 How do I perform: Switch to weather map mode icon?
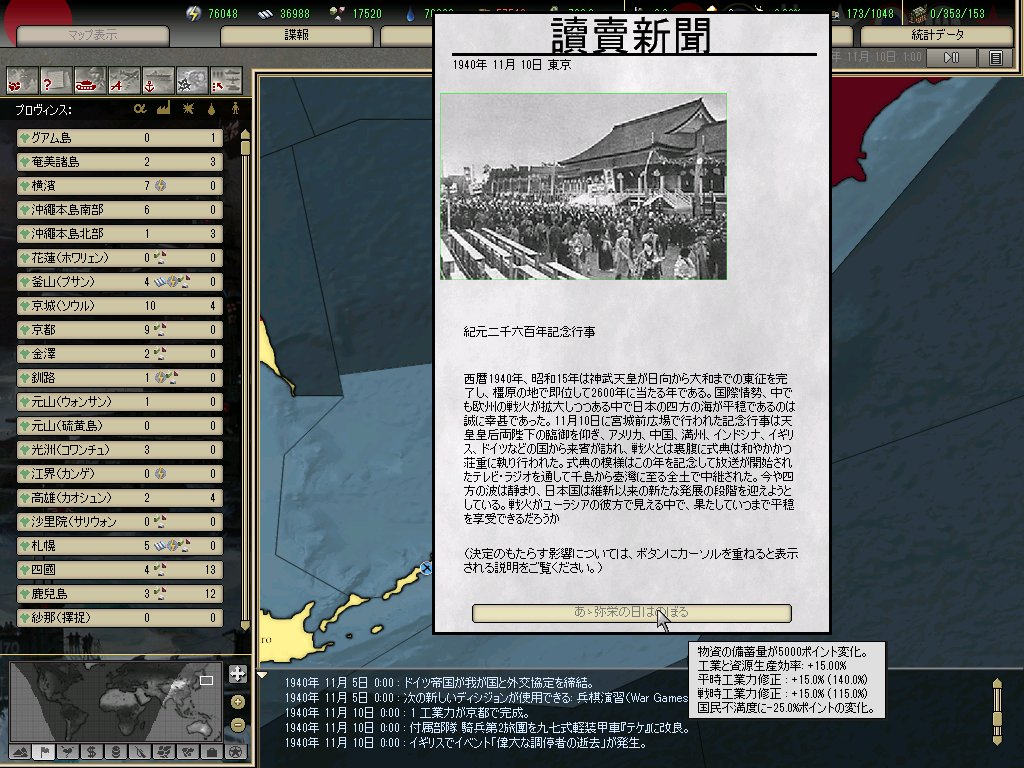[x=68, y=752]
